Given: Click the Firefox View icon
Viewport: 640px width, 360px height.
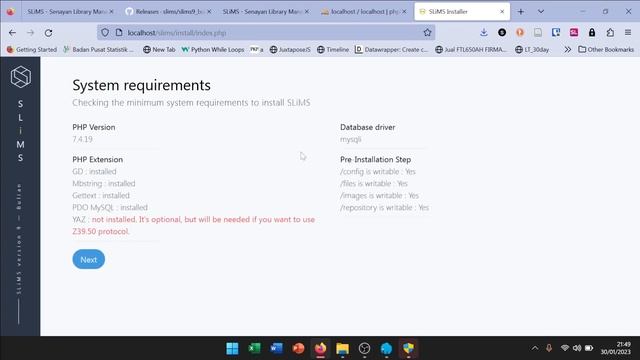Looking at the screenshot, I should point(10,11).
